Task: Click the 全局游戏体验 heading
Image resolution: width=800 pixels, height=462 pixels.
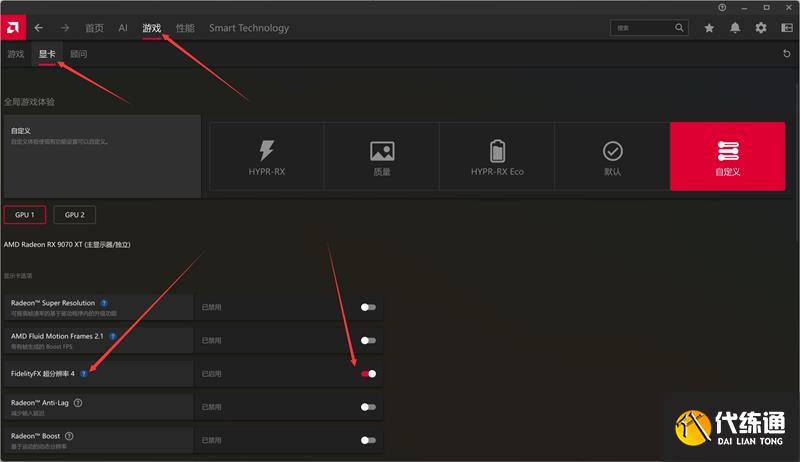Action: tap(29, 102)
